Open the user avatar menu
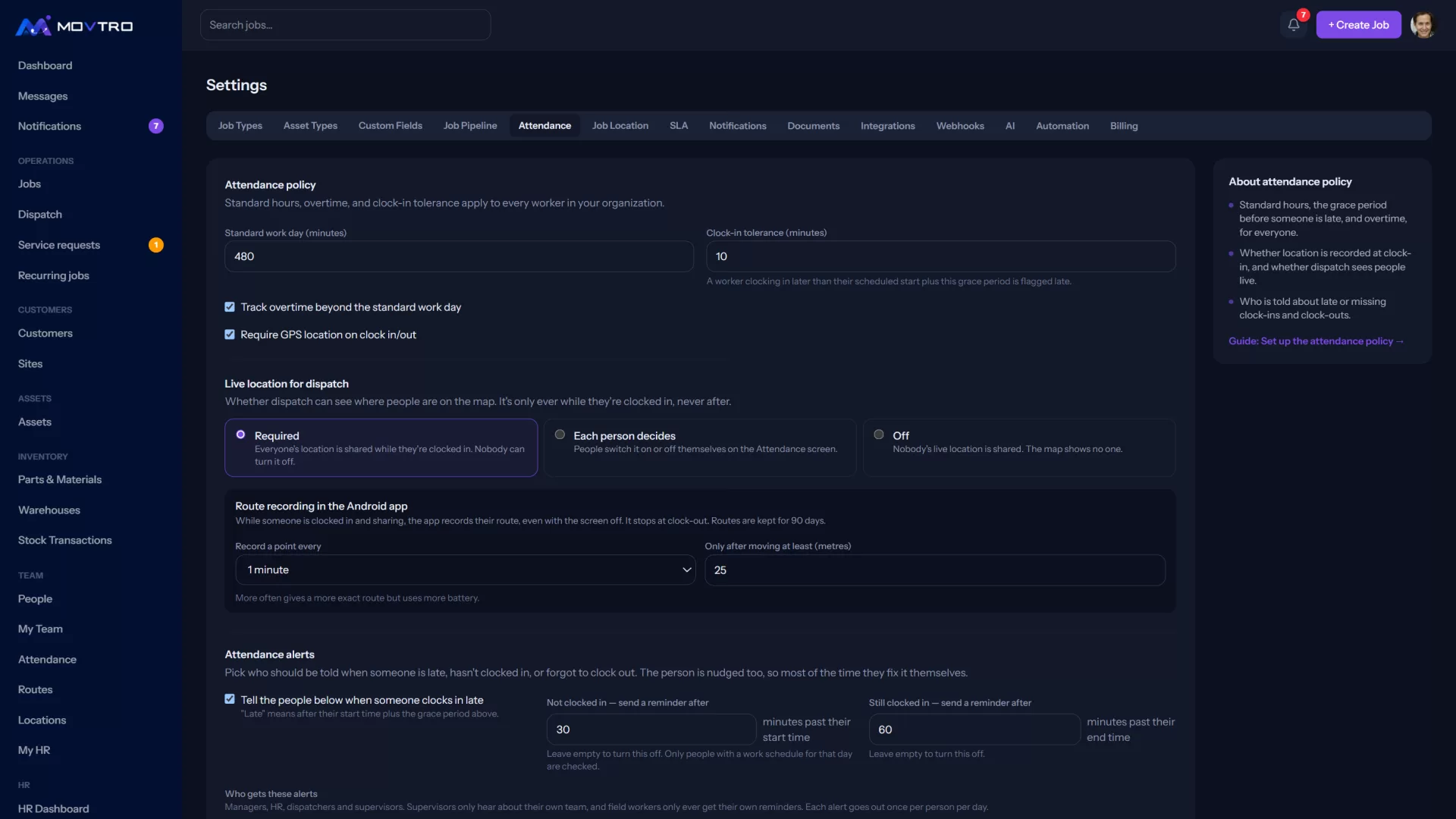Image resolution: width=1456 pixels, height=819 pixels. click(1423, 25)
